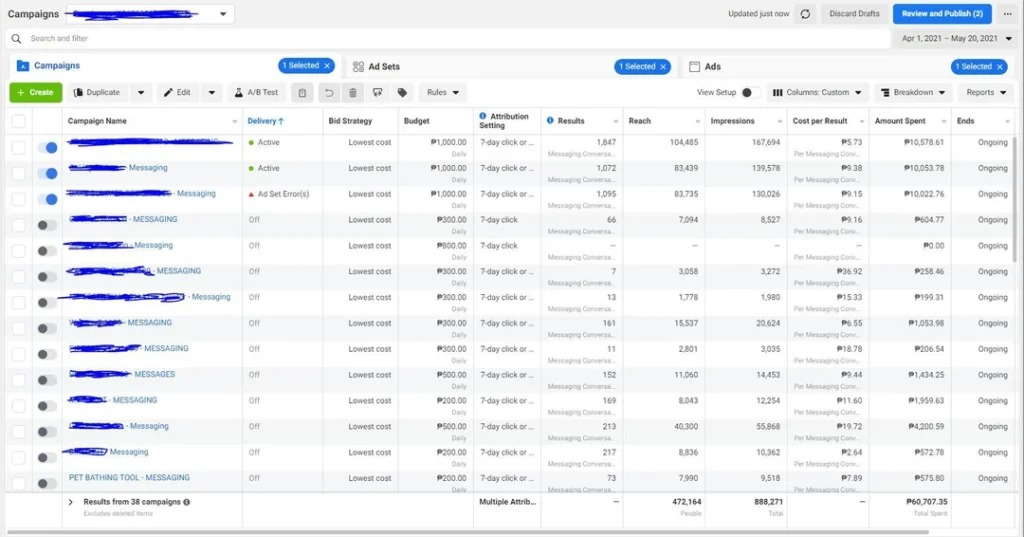This screenshot has height=537, width=1024.
Task: Click the preview share icon in toolbar
Action: 377,93
